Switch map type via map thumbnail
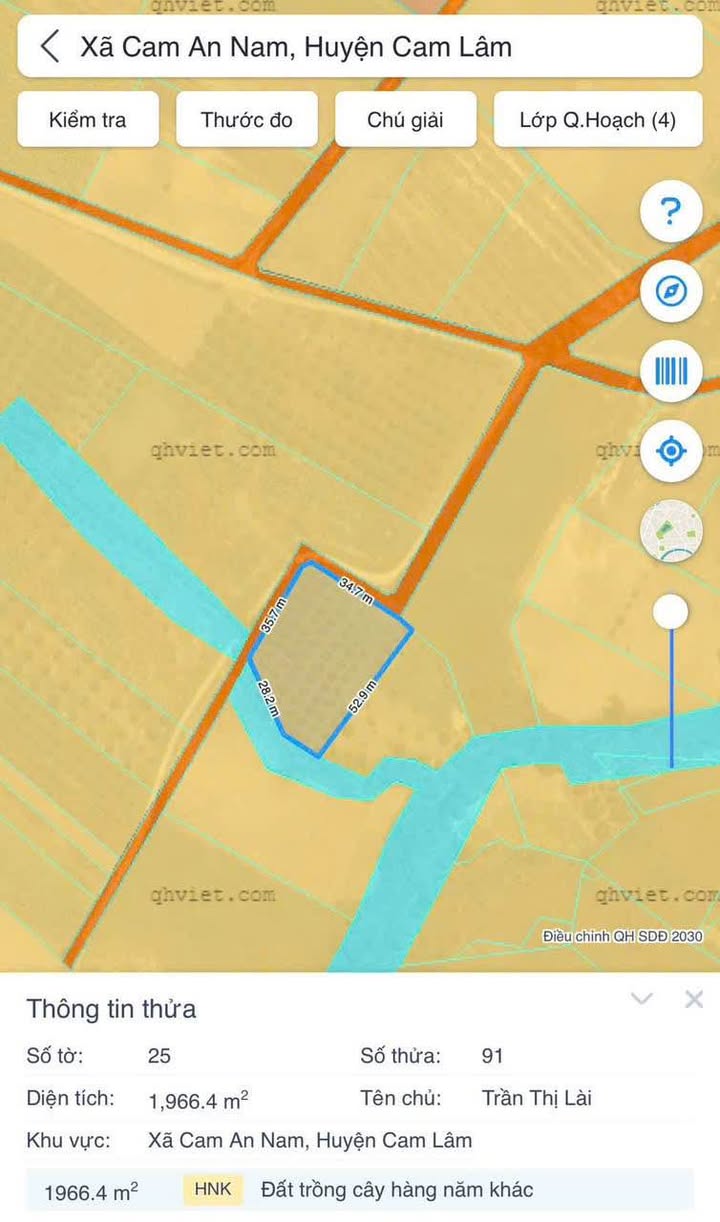 [x=671, y=531]
